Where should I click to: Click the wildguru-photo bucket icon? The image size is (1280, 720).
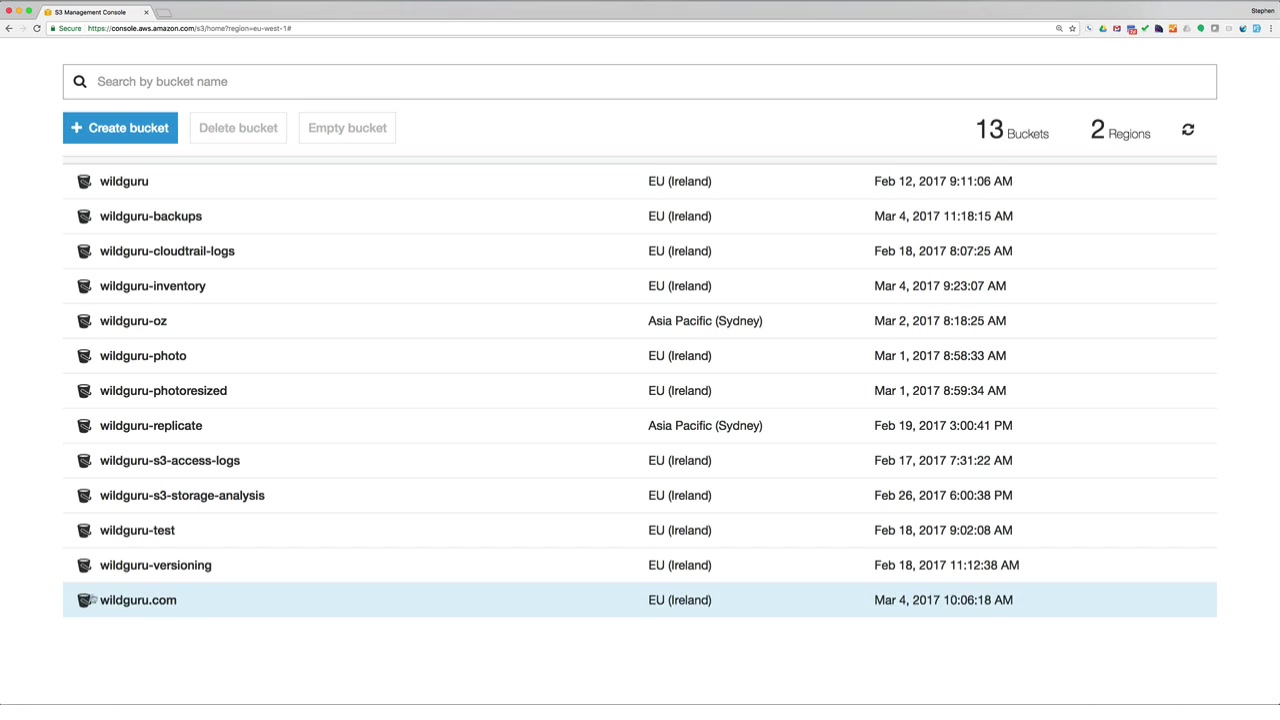click(x=84, y=356)
